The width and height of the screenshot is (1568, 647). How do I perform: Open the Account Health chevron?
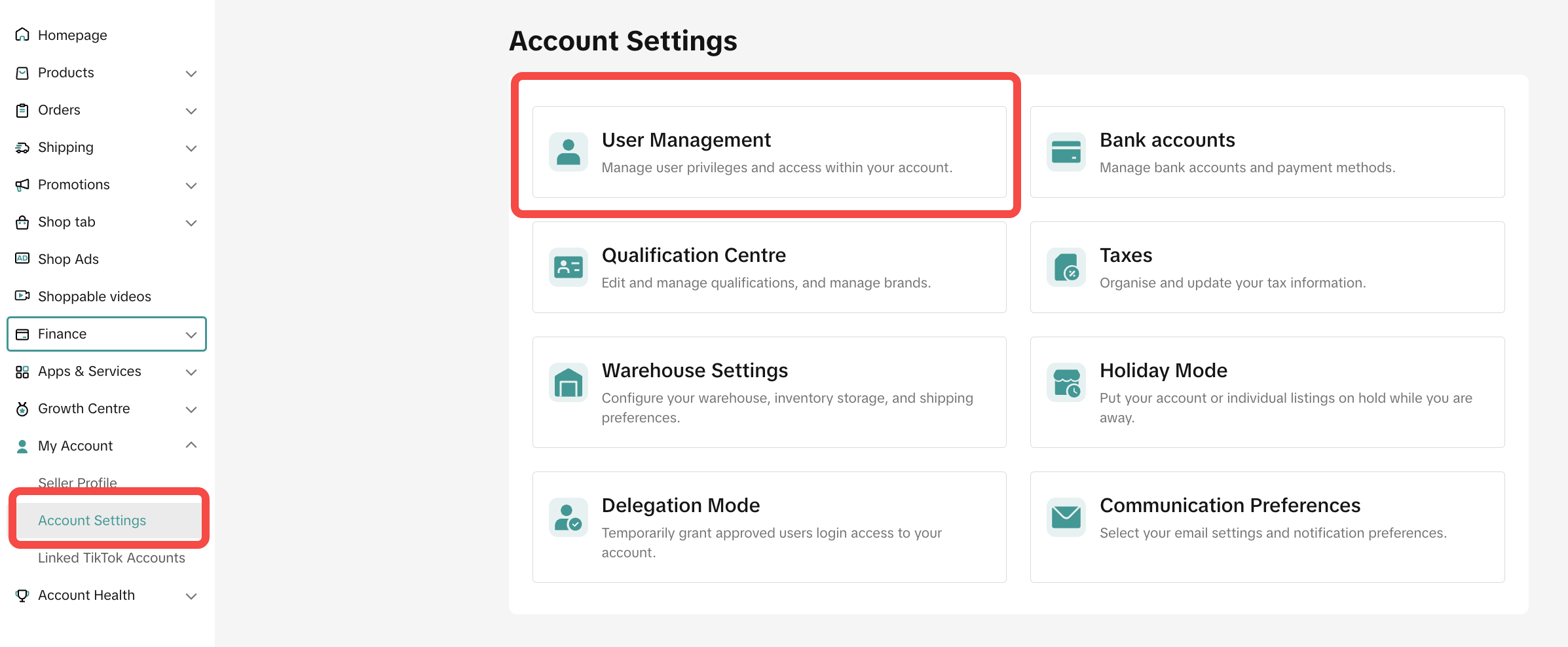click(191, 596)
